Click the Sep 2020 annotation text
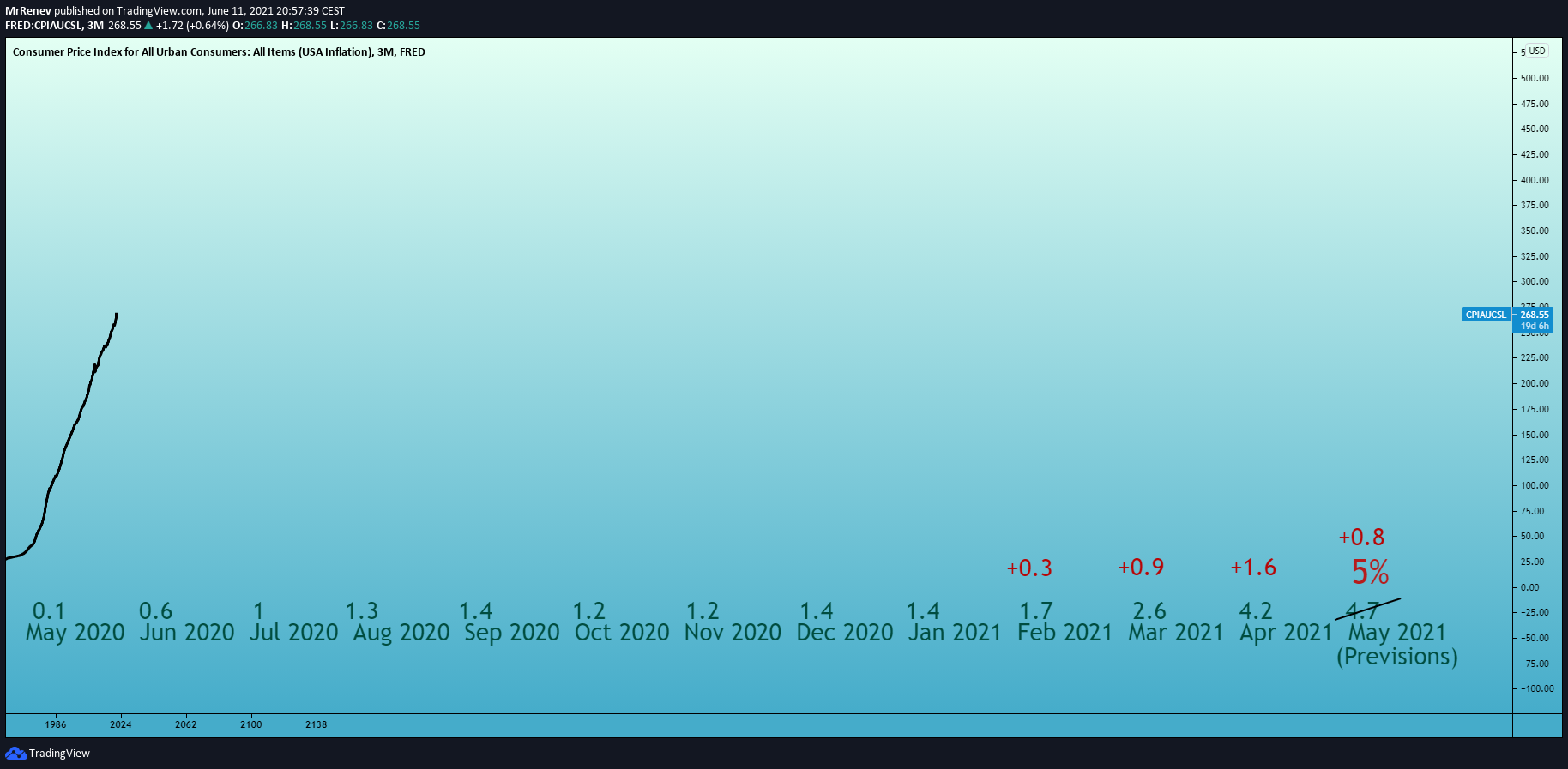1568x769 pixels. (x=512, y=633)
